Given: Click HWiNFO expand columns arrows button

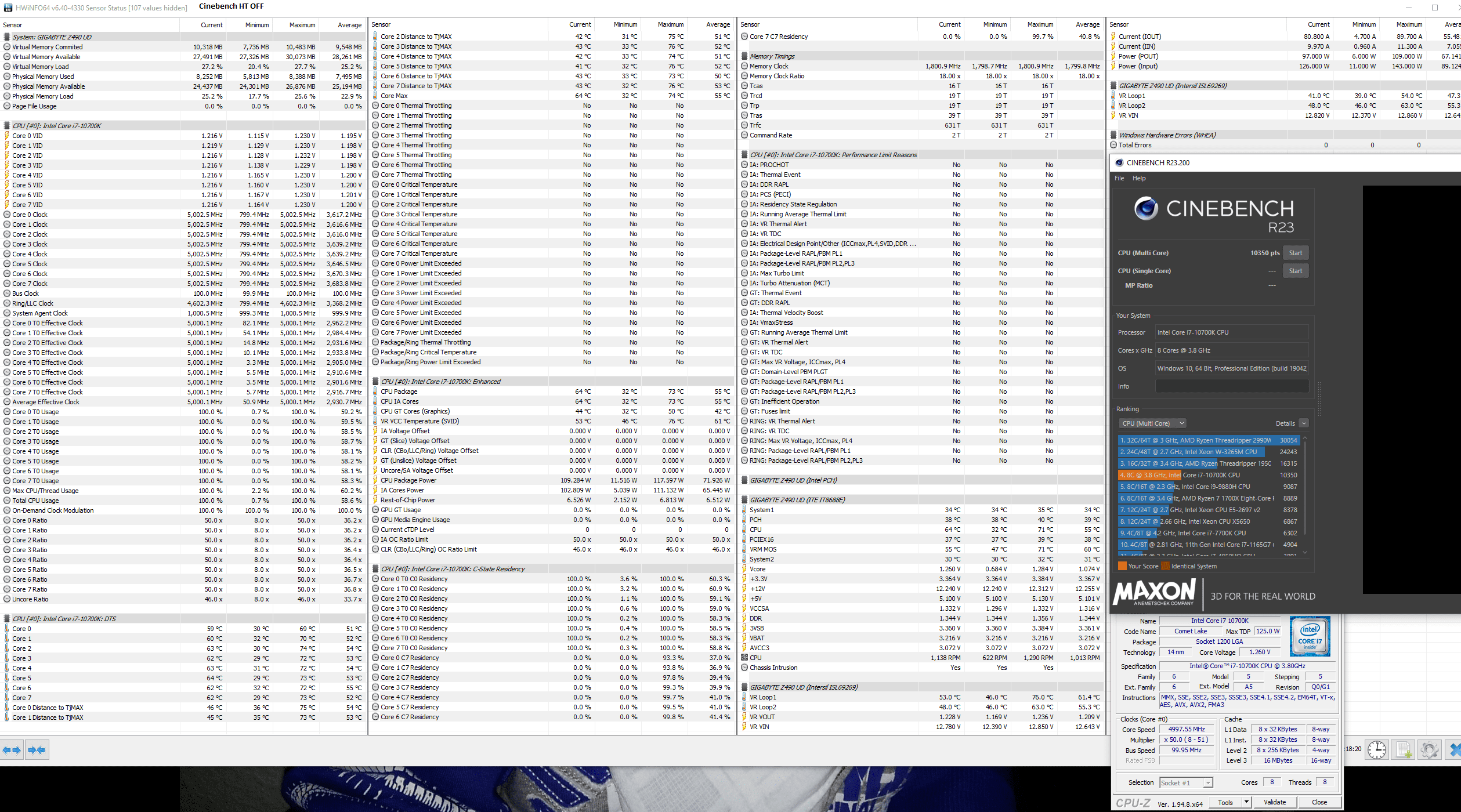Looking at the screenshot, I should coord(12,750).
